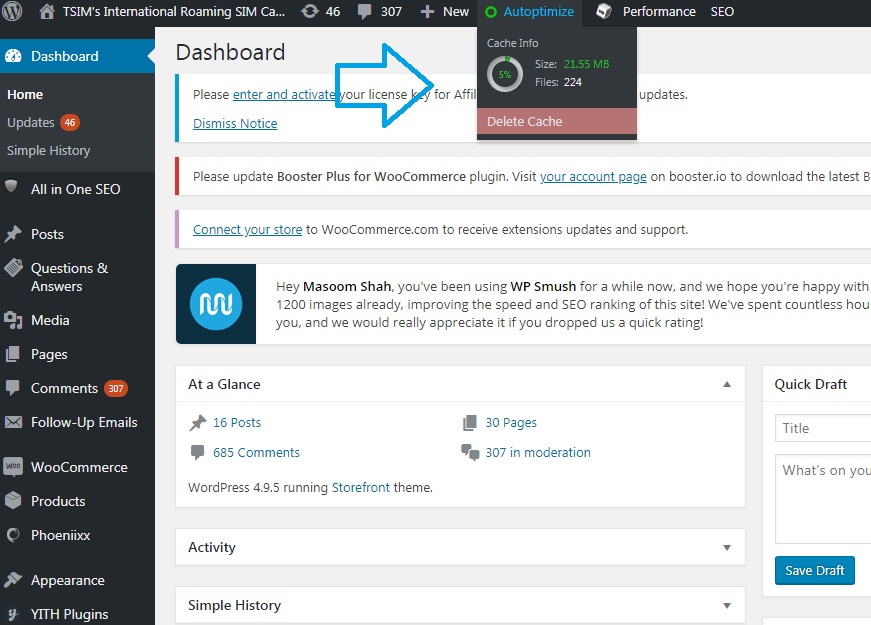Click the Dismiss Notice link

point(235,123)
